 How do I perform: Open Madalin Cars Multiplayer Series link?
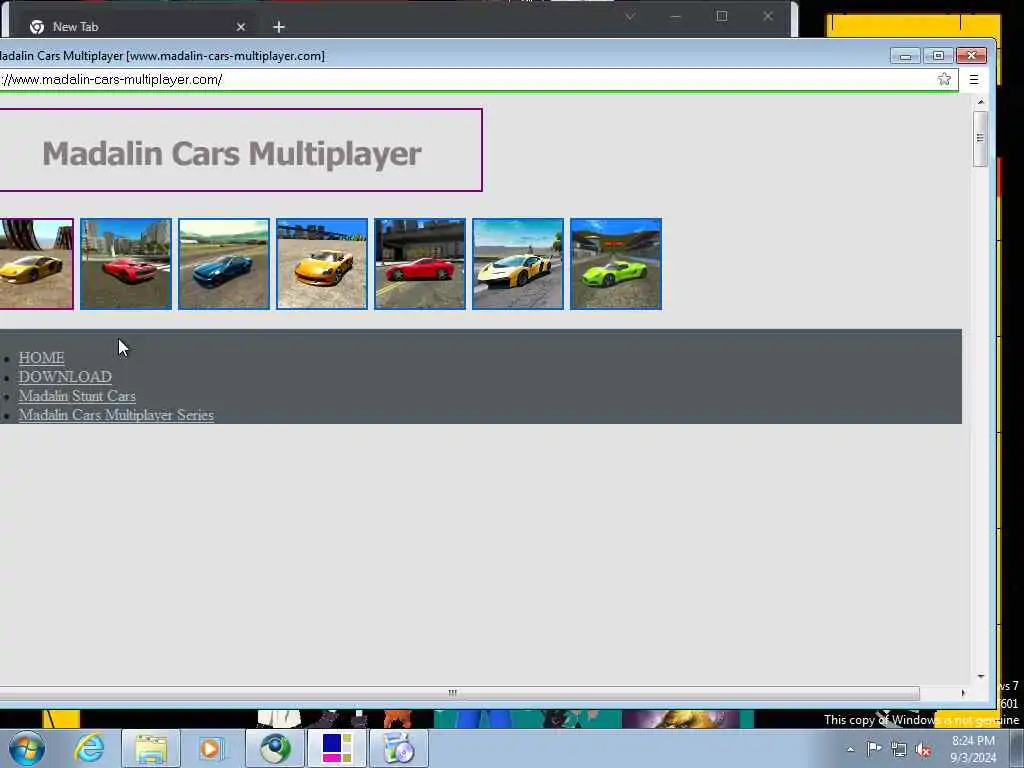[116, 415]
